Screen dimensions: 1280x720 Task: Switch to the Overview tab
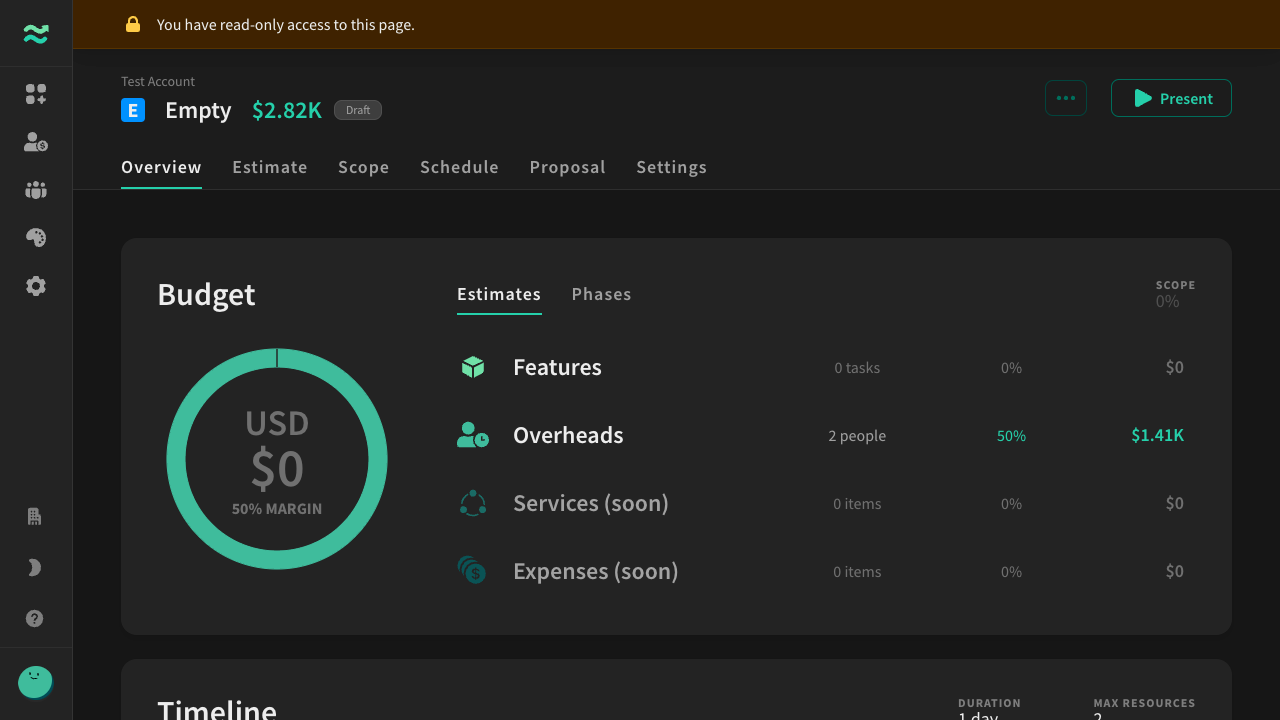(161, 167)
